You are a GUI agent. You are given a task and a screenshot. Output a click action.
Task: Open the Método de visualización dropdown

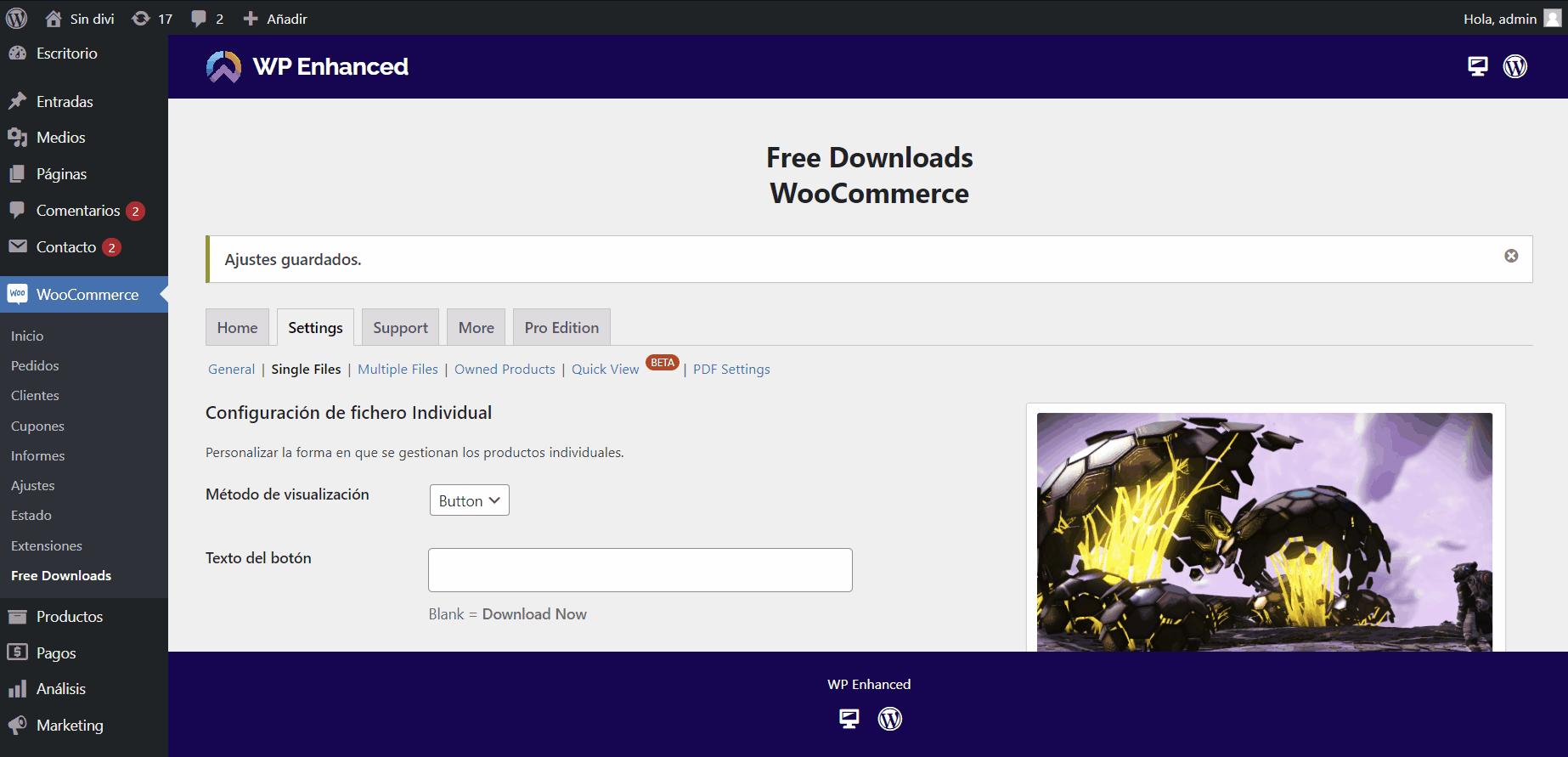[469, 500]
